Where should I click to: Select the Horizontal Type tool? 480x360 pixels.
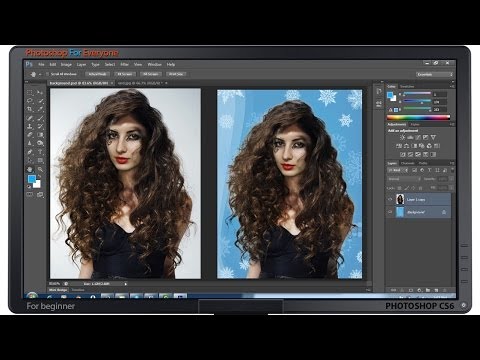click(x=40, y=152)
